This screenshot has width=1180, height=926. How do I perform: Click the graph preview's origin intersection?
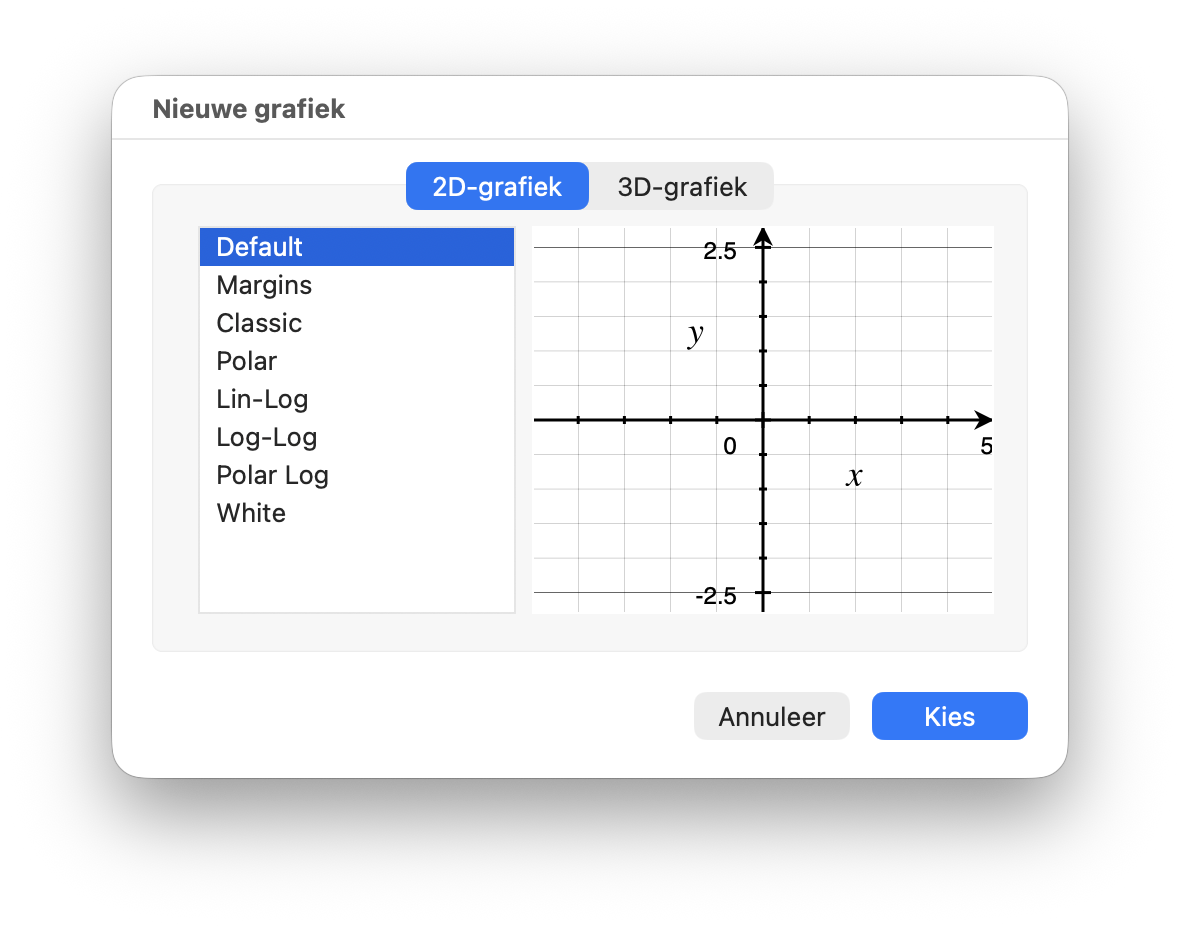763,420
